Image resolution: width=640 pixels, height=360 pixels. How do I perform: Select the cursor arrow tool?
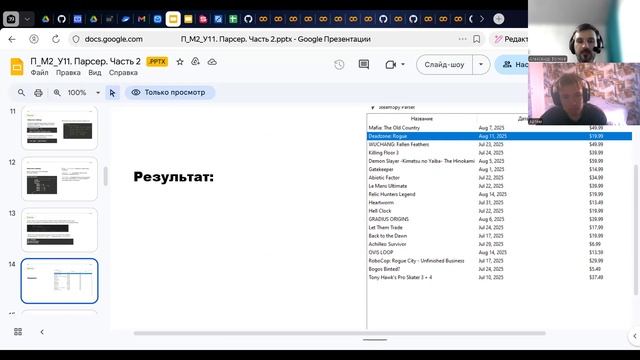tap(112, 93)
